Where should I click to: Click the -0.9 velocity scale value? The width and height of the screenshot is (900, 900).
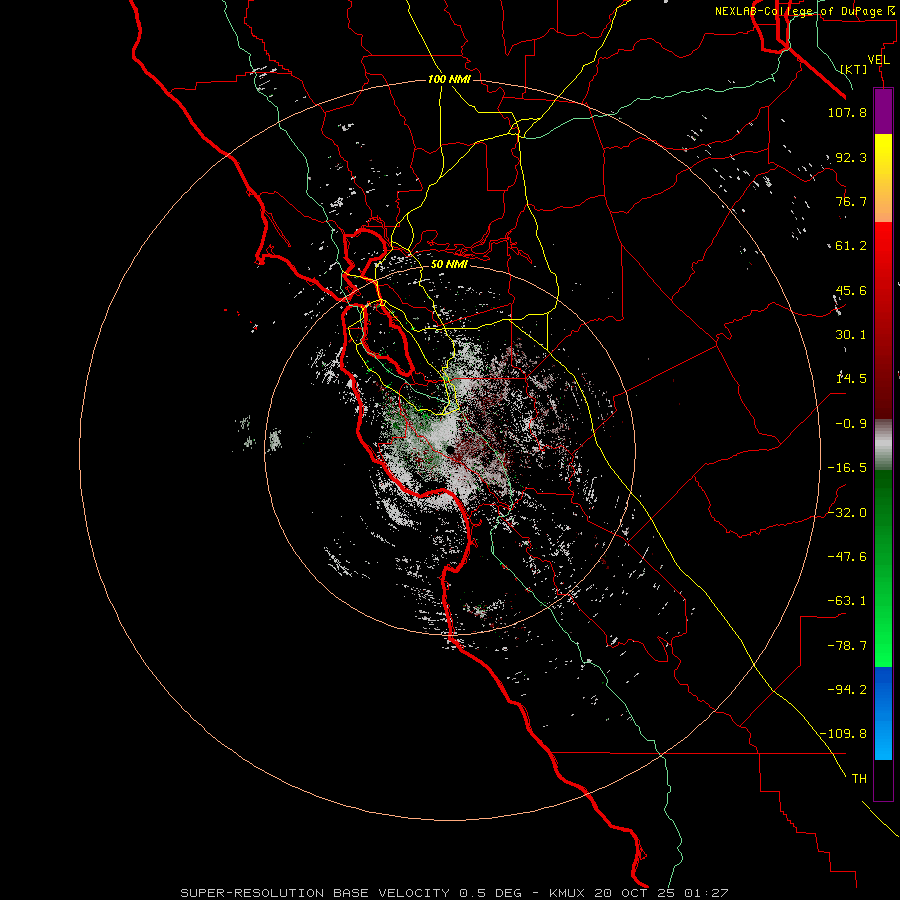pos(851,424)
